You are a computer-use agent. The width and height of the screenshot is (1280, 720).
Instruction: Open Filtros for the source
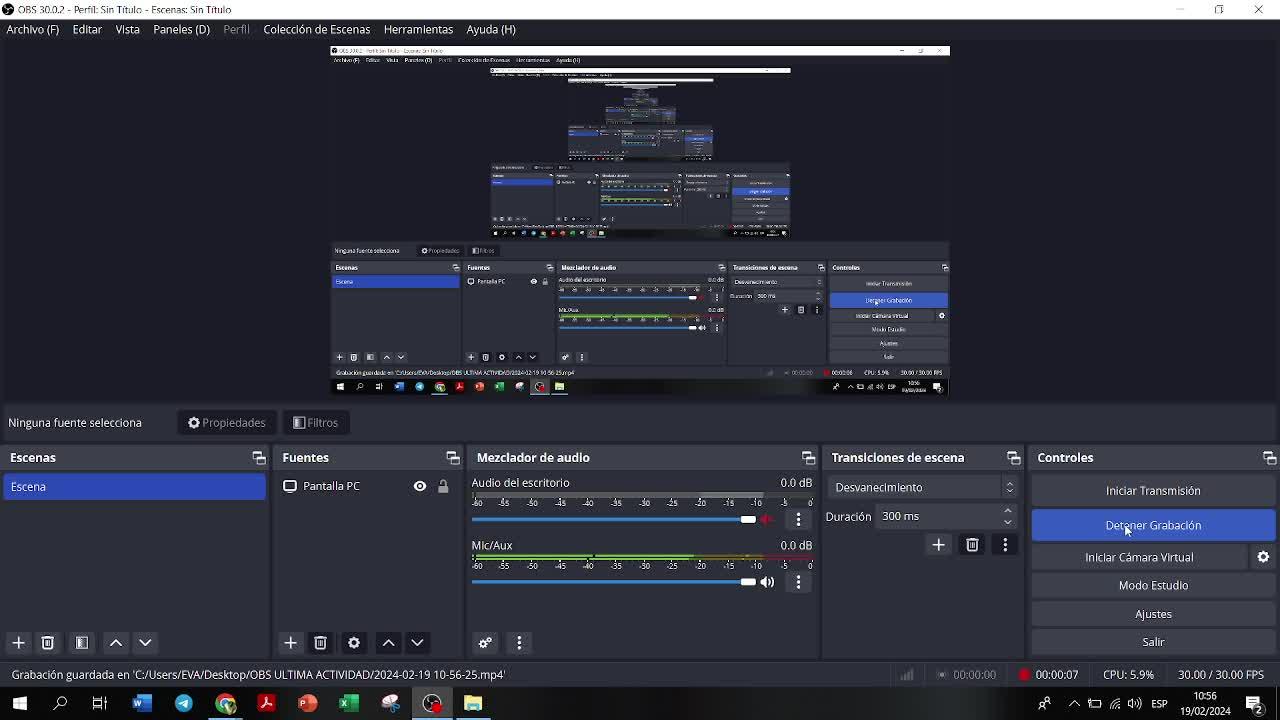click(316, 422)
